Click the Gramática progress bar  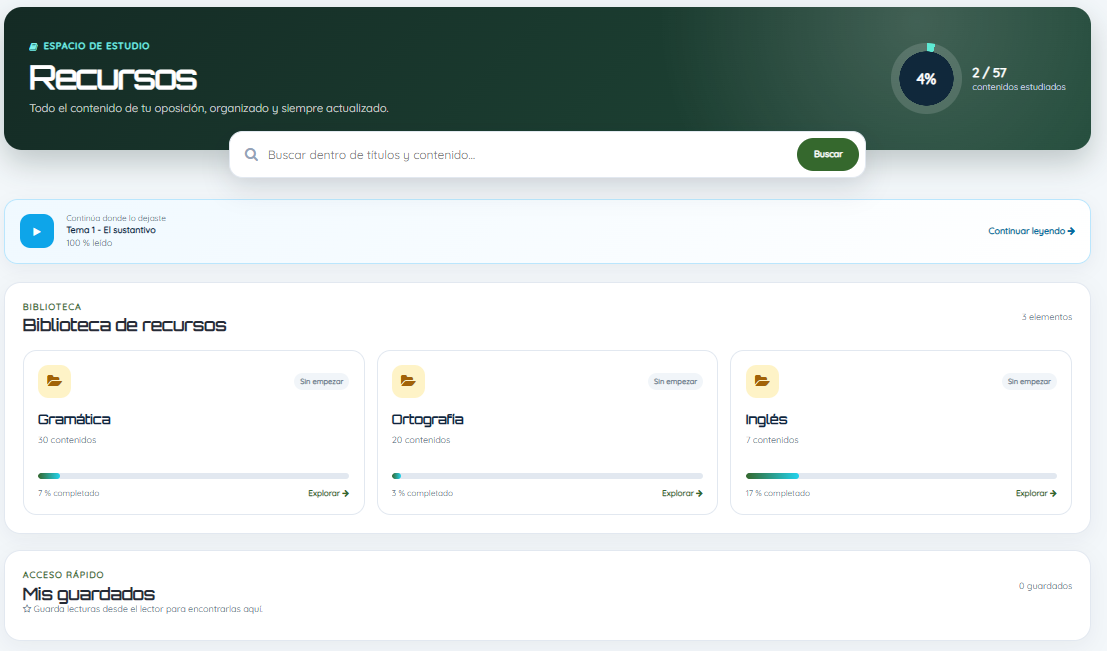[193, 476]
